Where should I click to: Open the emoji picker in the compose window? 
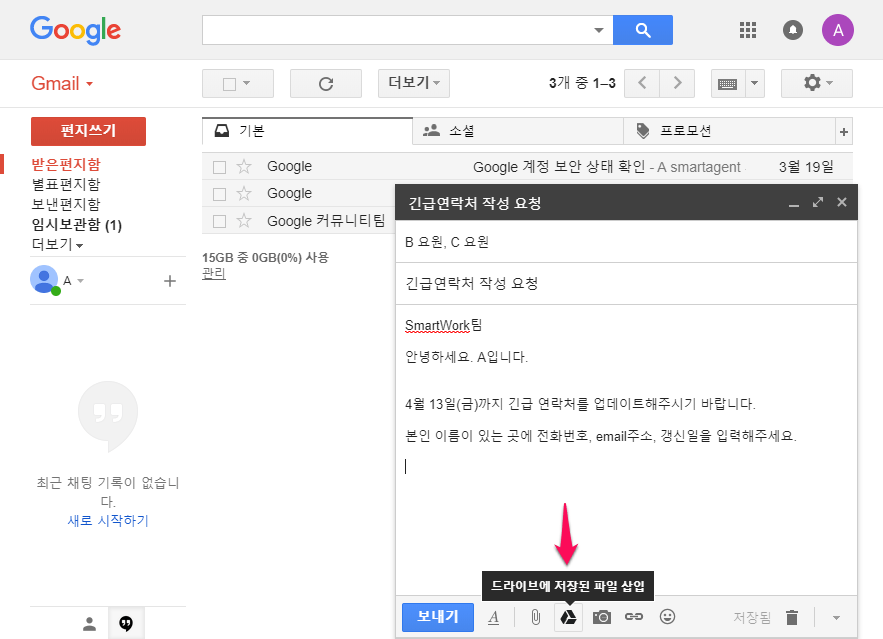tap(666, 617)
